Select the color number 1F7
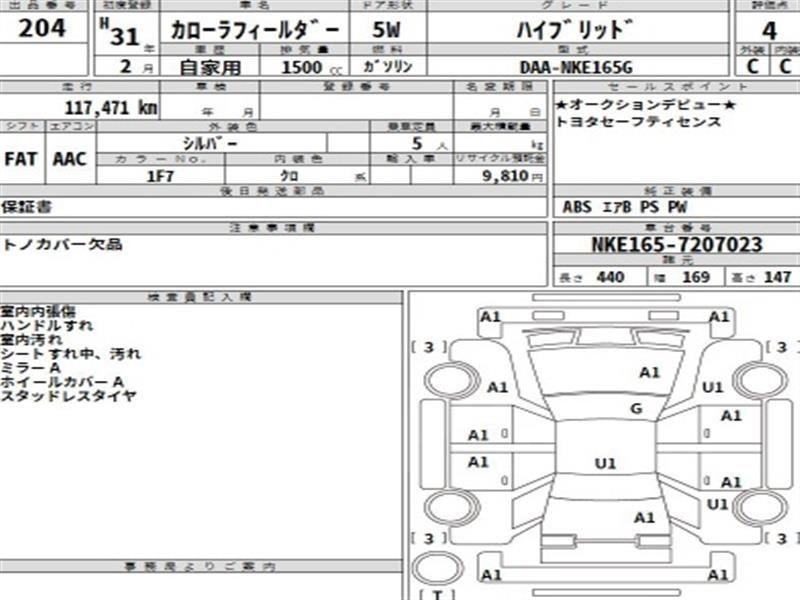 coord(160,176)
